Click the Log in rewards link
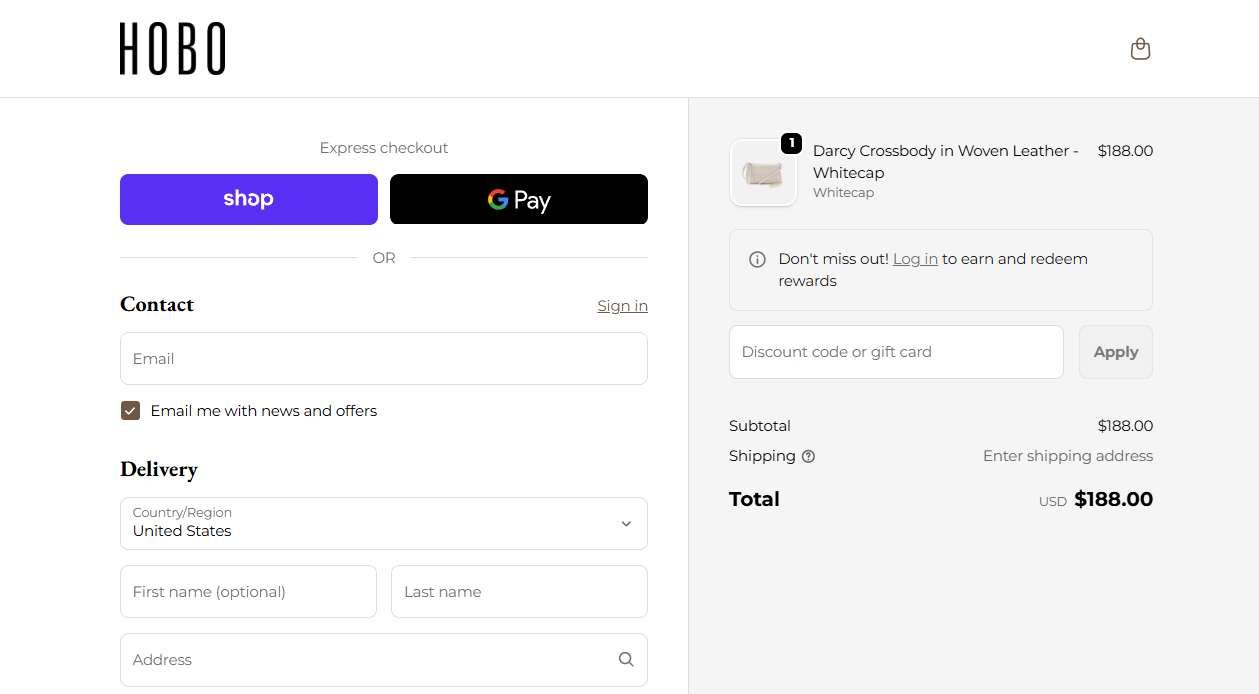This screenshot has height=694, width=1259. click(x=915, y=259)
